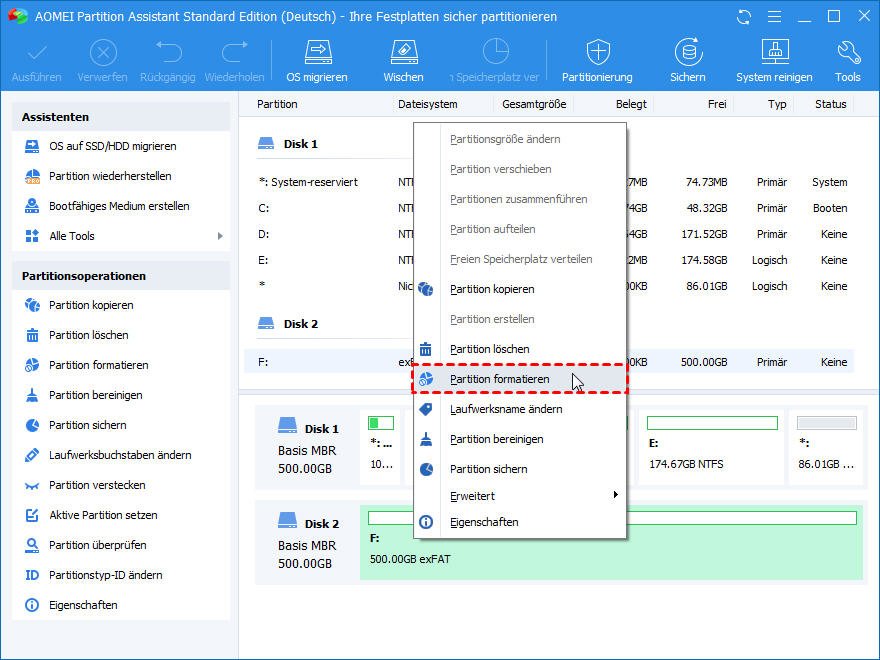Choose Partition kopieren in context menu
Viewport: 880px width, 660px height.
point(520,289)
